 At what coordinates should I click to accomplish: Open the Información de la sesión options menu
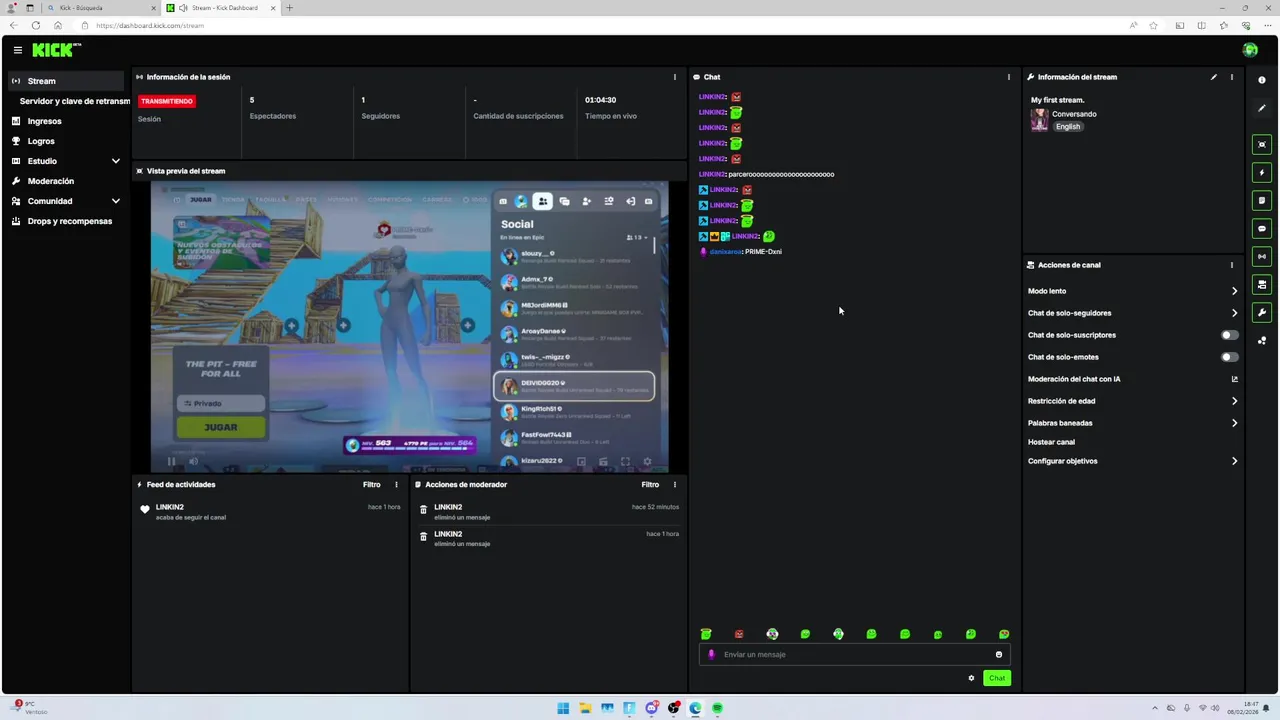(674, 77)
